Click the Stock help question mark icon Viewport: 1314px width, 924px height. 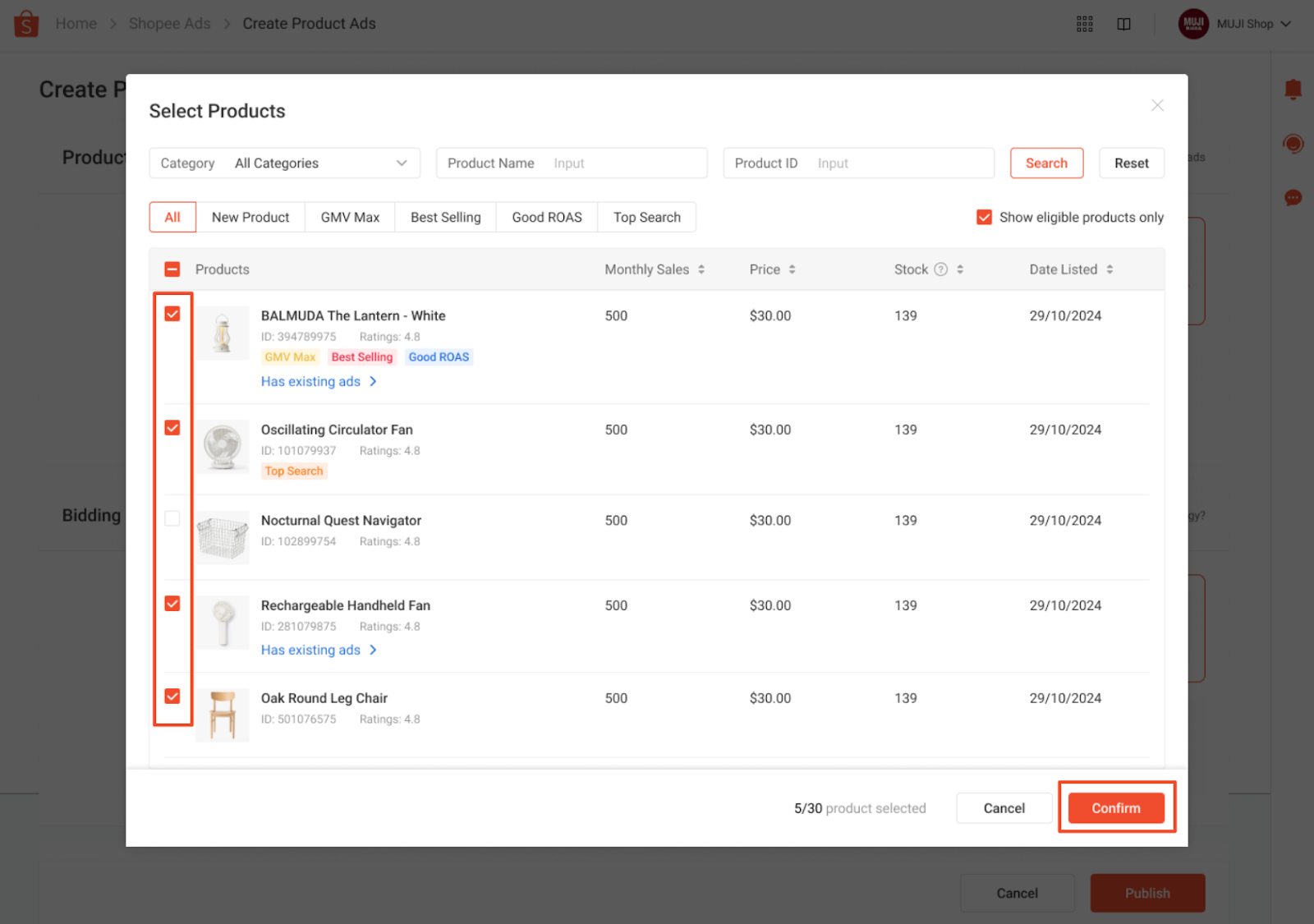click(941, 269)
